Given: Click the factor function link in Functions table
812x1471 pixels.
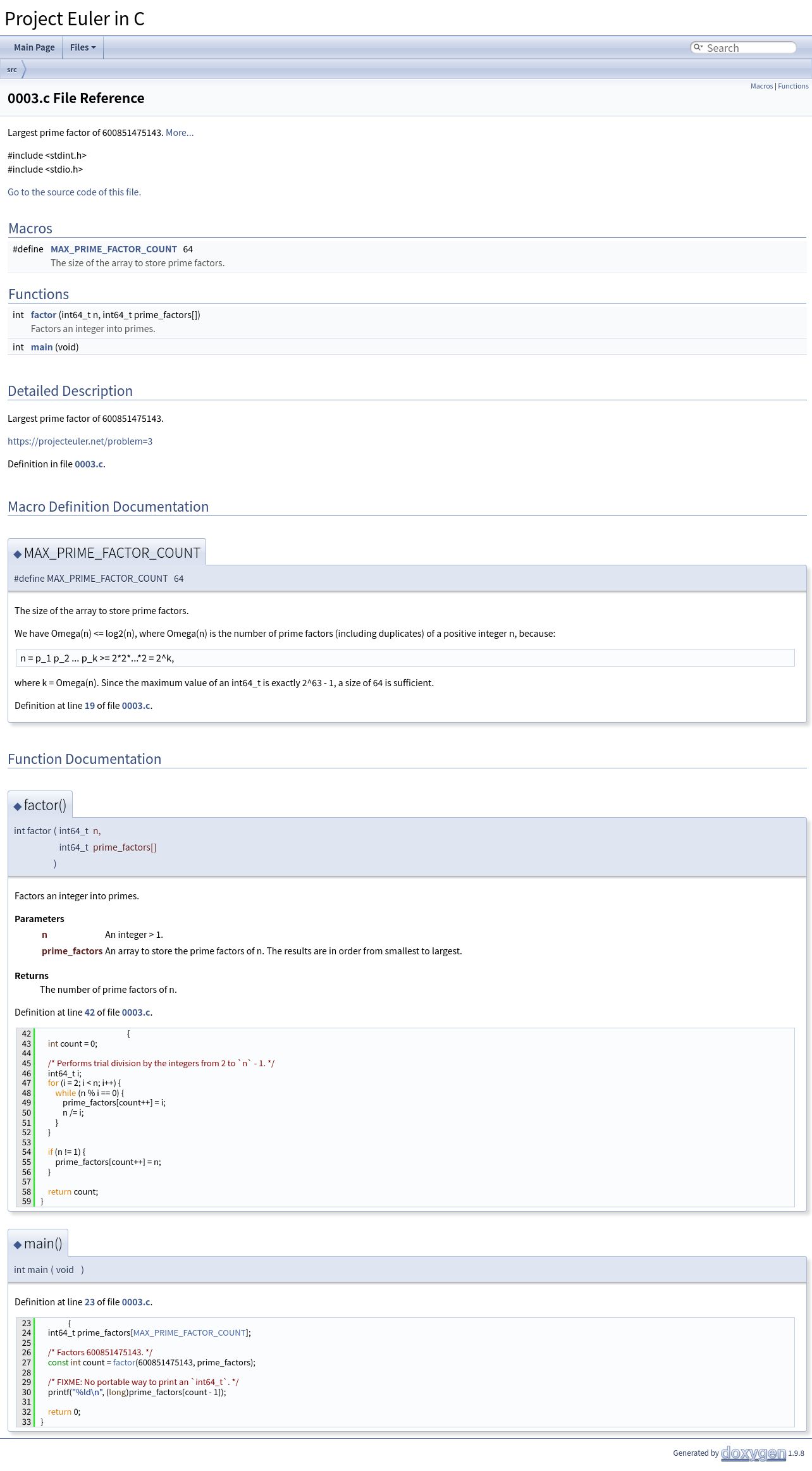Looking at the screenshot, I should coord(44,315).
